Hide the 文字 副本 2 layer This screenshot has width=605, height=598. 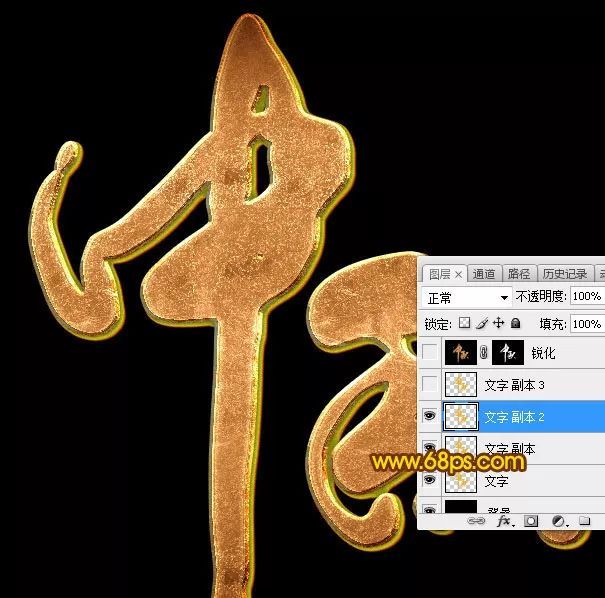tap(430, 416)
